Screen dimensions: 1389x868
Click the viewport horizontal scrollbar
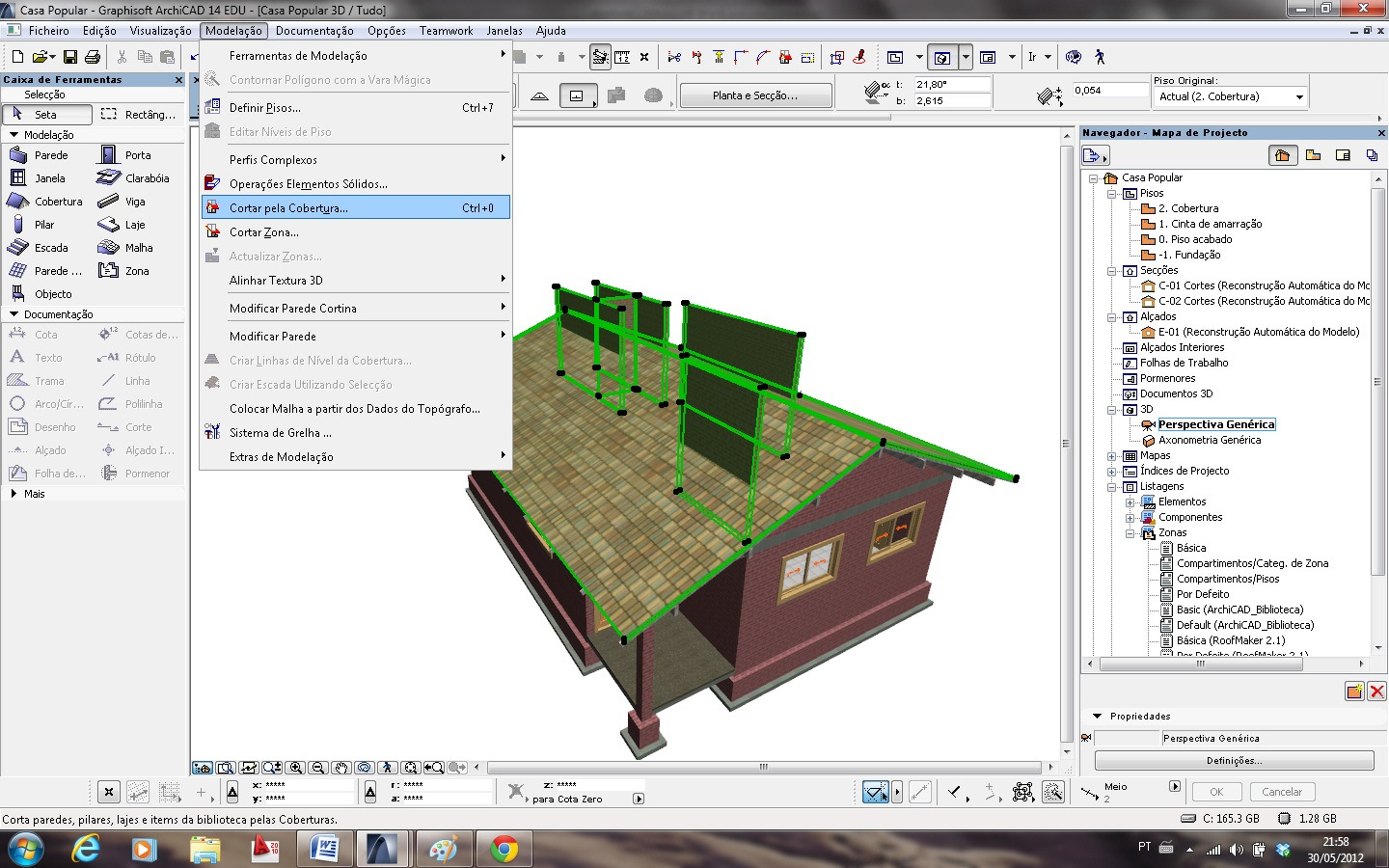tap(763, 768)
